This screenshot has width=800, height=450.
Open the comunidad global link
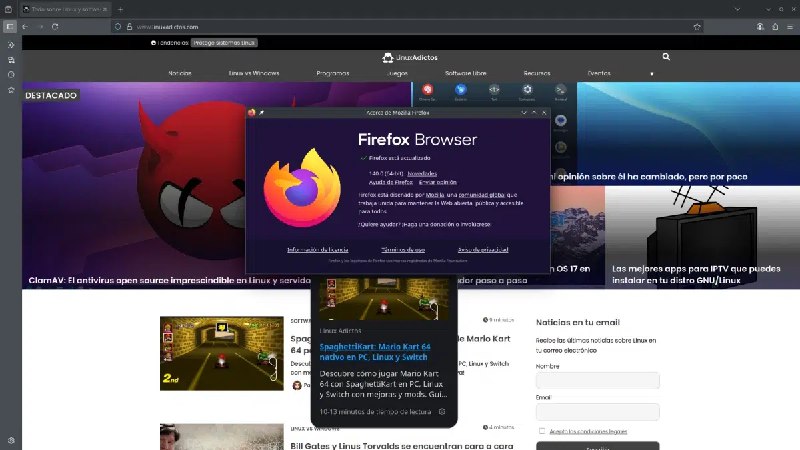481,195
